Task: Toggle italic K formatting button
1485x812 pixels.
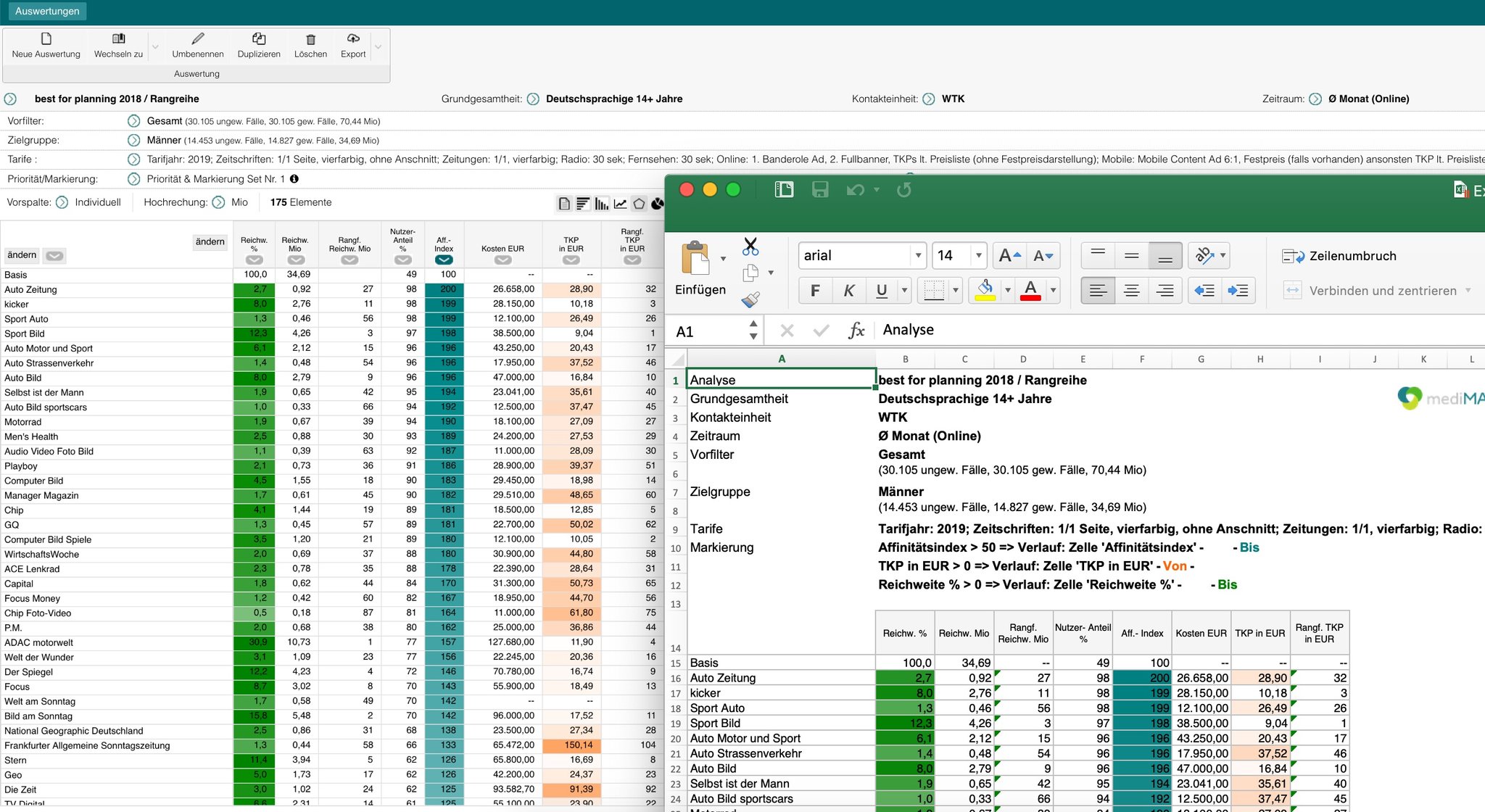Action: tap(848, 291)
